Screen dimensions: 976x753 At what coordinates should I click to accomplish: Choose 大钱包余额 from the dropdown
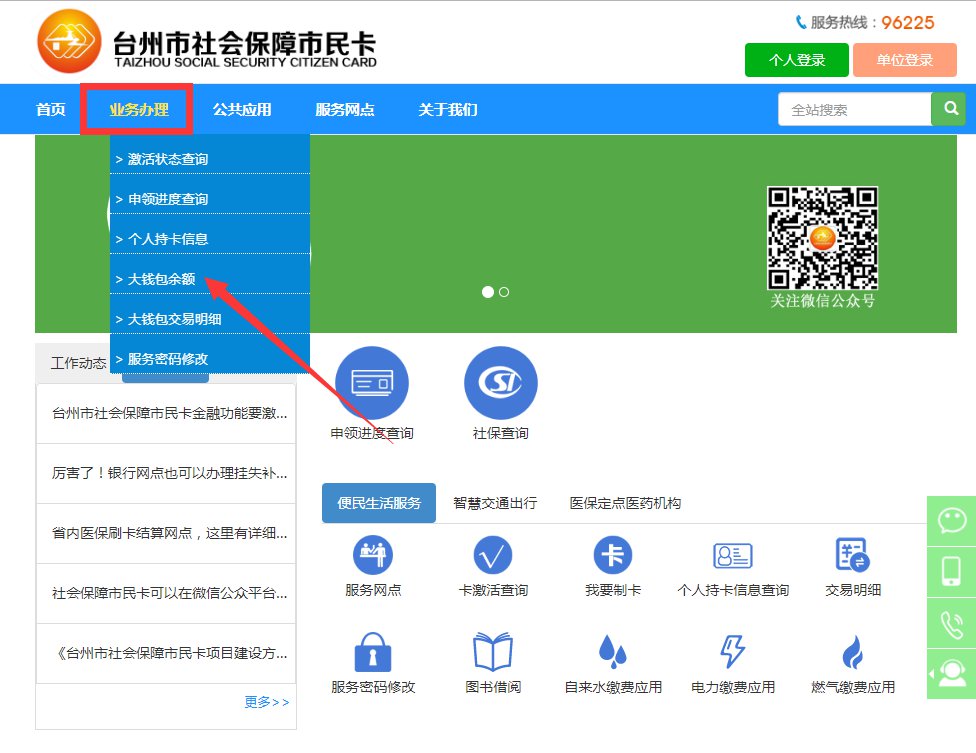tap(161, 280)
